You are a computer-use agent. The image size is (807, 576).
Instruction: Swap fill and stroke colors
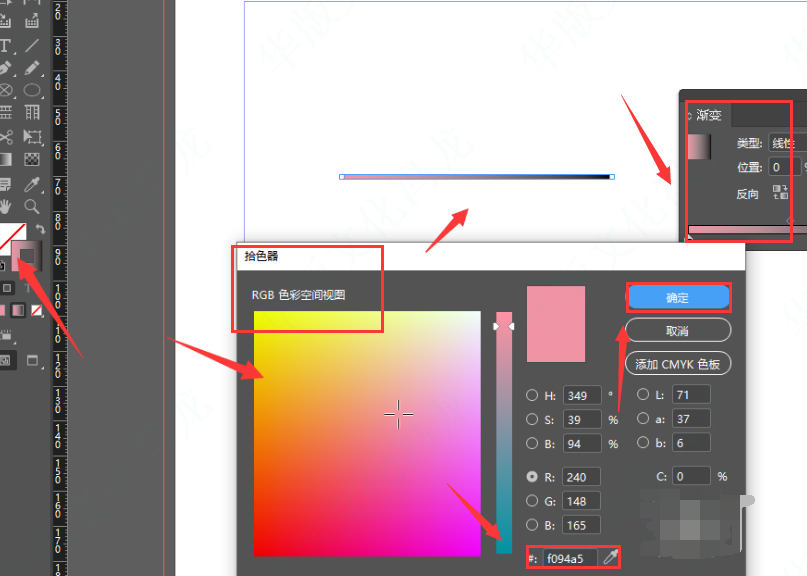pyautogui.click(x=40, y=229)
